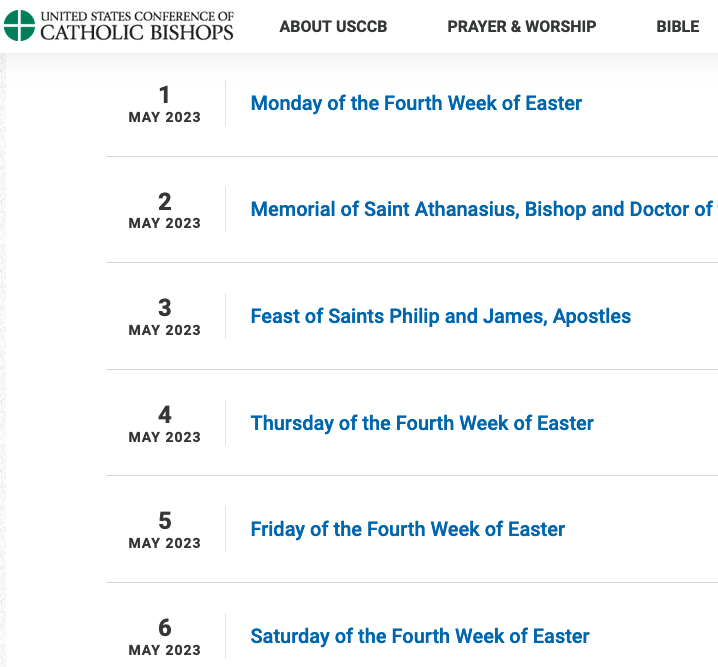The height and width of the screenshot is (667, 718).
Task: Select the 4 May 2023 date block
Action: [164, 423]
